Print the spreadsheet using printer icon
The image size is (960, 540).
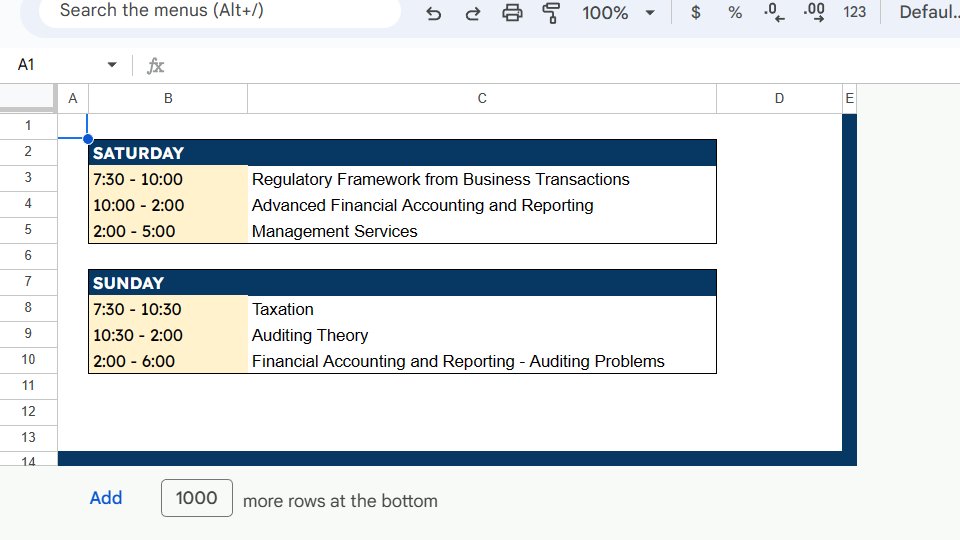pyautogui.click(x=512, y=13)
